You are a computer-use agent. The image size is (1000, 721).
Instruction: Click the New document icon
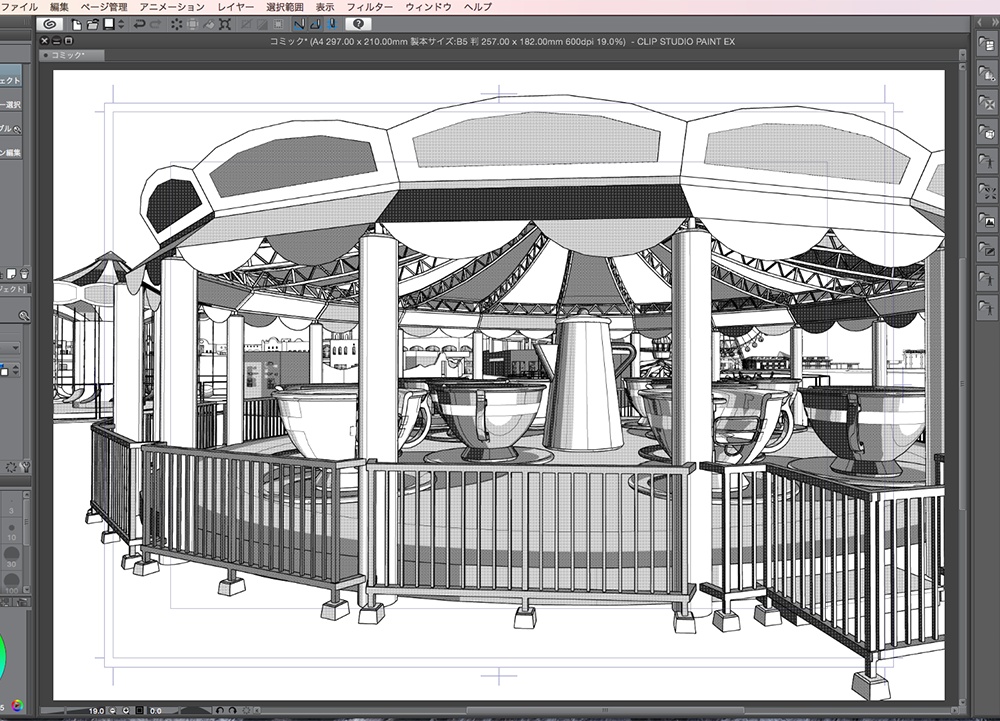[77, 24]
